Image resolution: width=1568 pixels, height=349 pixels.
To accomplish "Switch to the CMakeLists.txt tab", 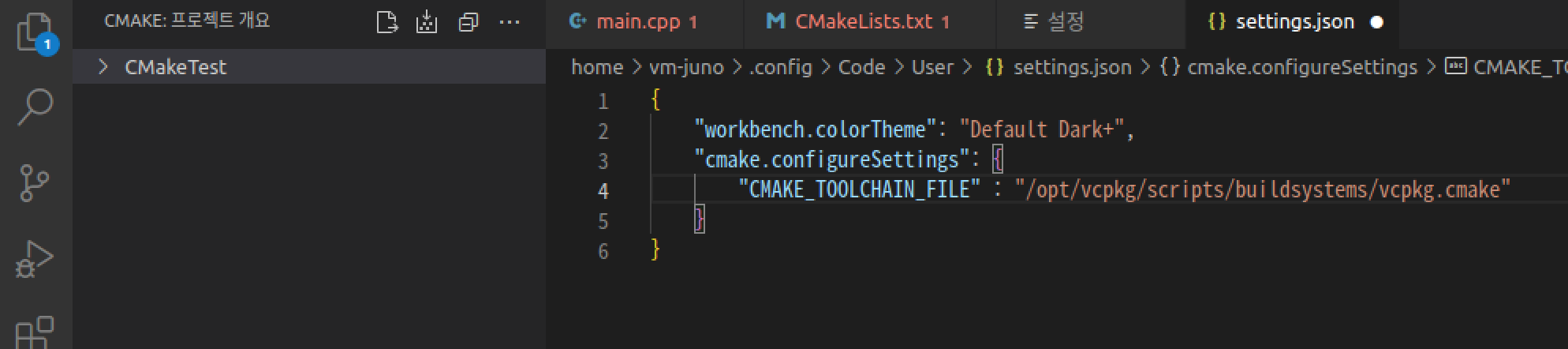I will click(x=870, y=22).
